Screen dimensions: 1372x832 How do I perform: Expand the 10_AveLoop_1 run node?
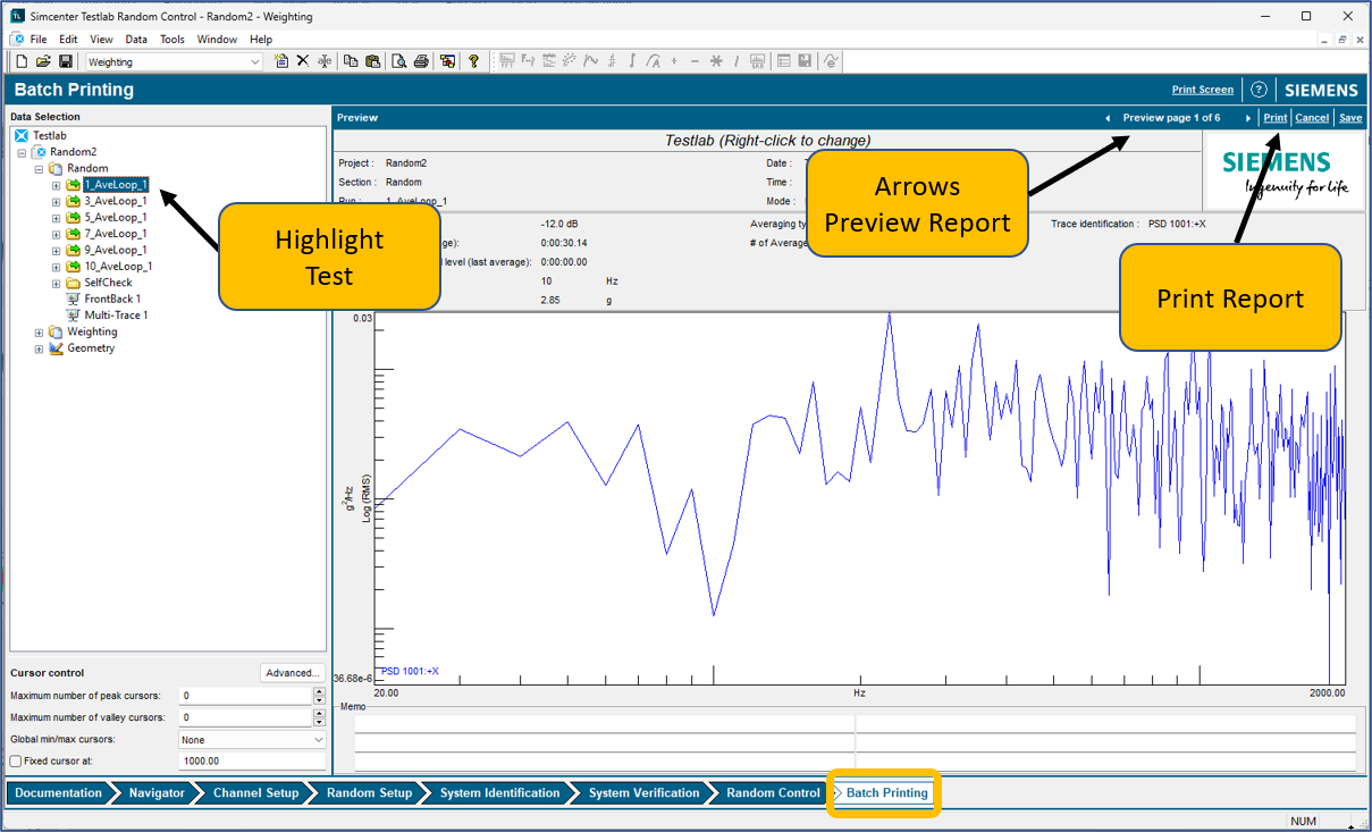point(56,267)
